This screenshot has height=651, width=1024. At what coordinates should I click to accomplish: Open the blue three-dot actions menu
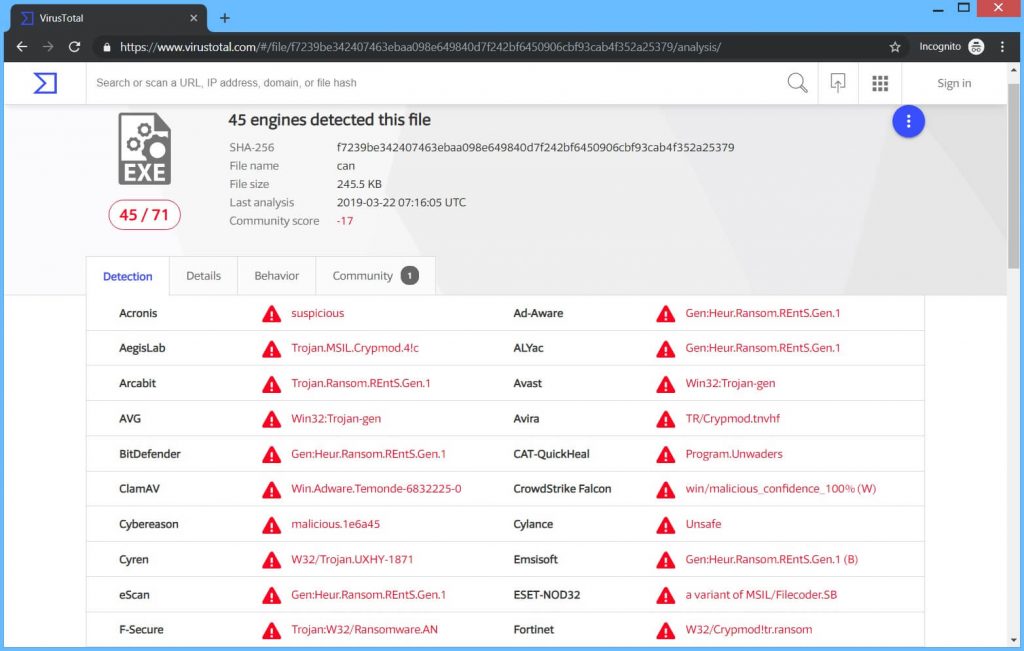(x=908, y=121)
